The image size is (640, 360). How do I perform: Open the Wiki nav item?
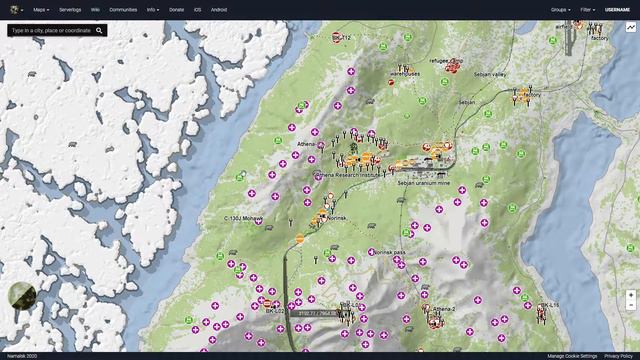[x=95, y=10]
